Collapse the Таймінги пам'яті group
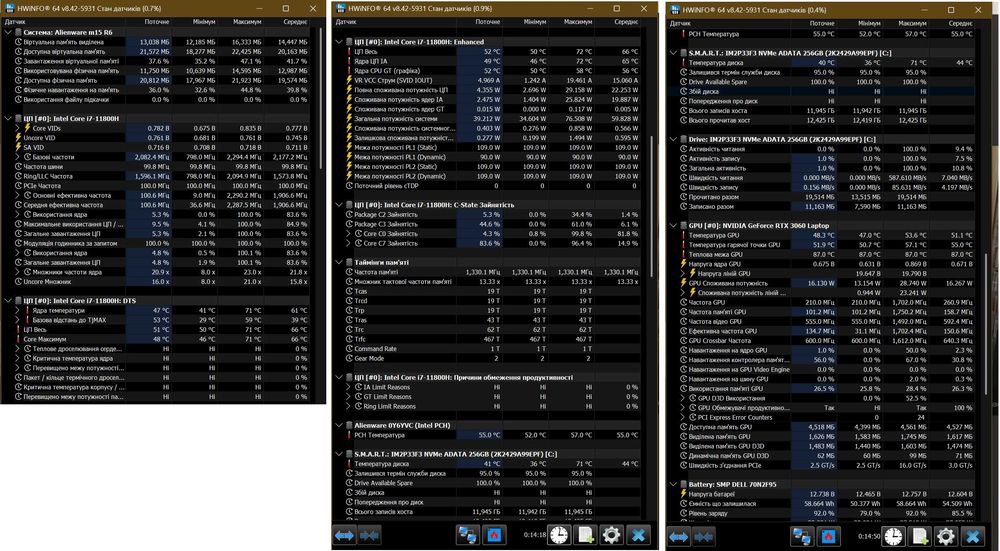1000x551 pixels. [339, 263]
